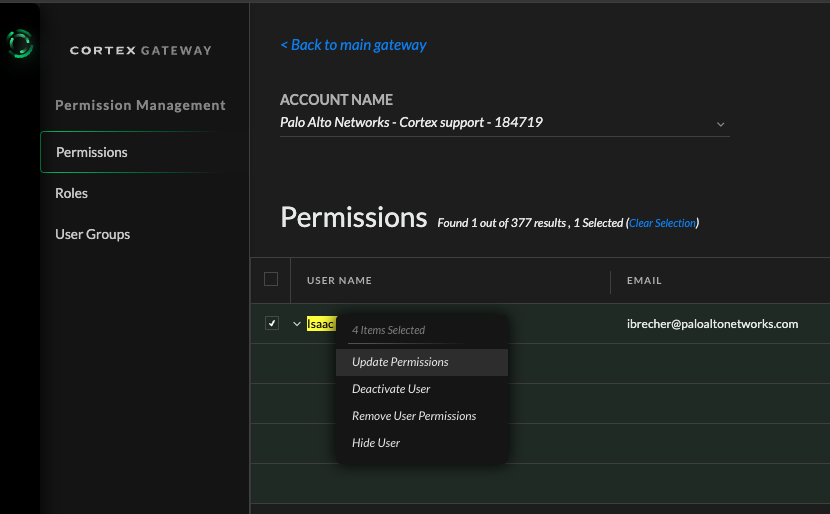Click the ibrecher@paloaltonetworks.com email cell
This screenshot has height=514, width=830.
(712, 324)
